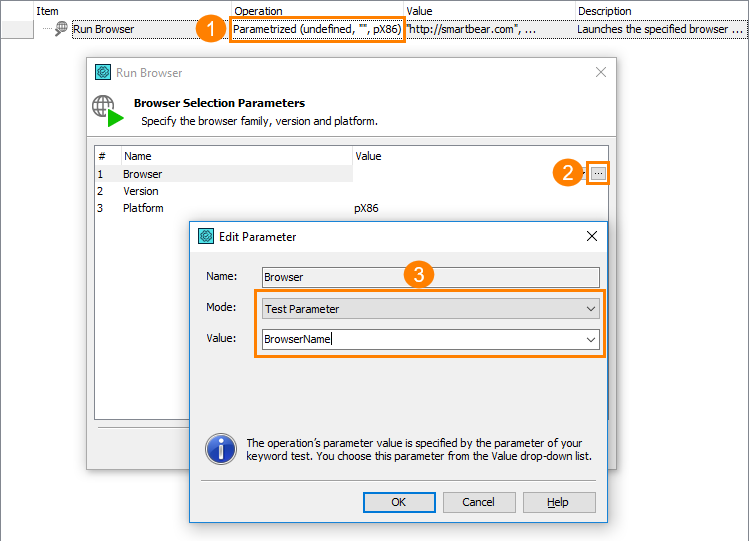Click the pX86 platform value
The image size is (749, 541).
(366, 208)
